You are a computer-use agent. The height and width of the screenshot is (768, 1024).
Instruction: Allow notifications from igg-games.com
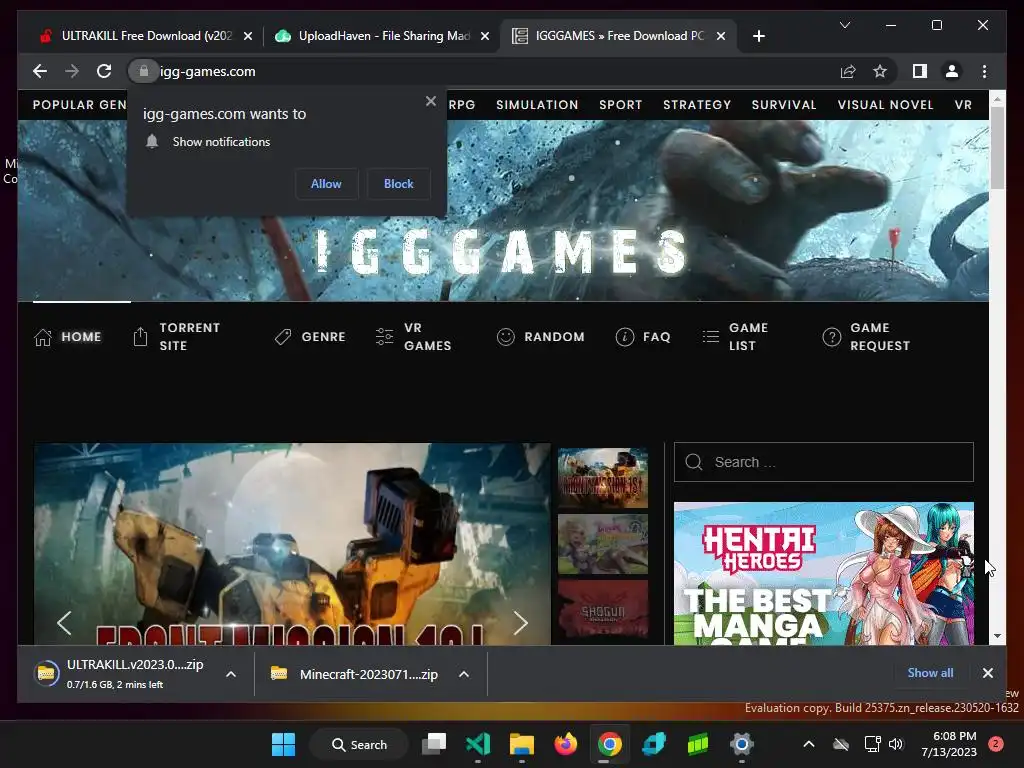pyautogui.click(x=326, y=184)
